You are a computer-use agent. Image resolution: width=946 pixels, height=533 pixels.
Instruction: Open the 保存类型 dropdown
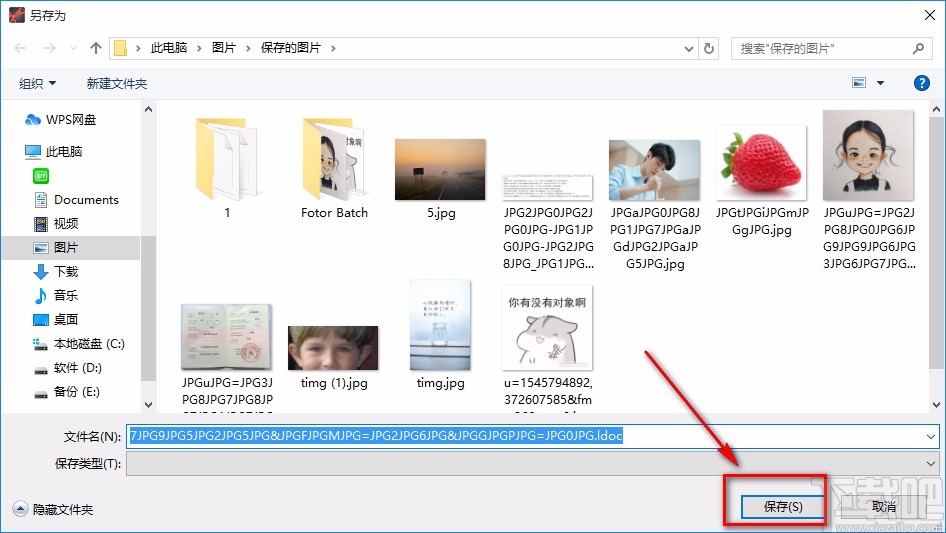pos(533,464)
